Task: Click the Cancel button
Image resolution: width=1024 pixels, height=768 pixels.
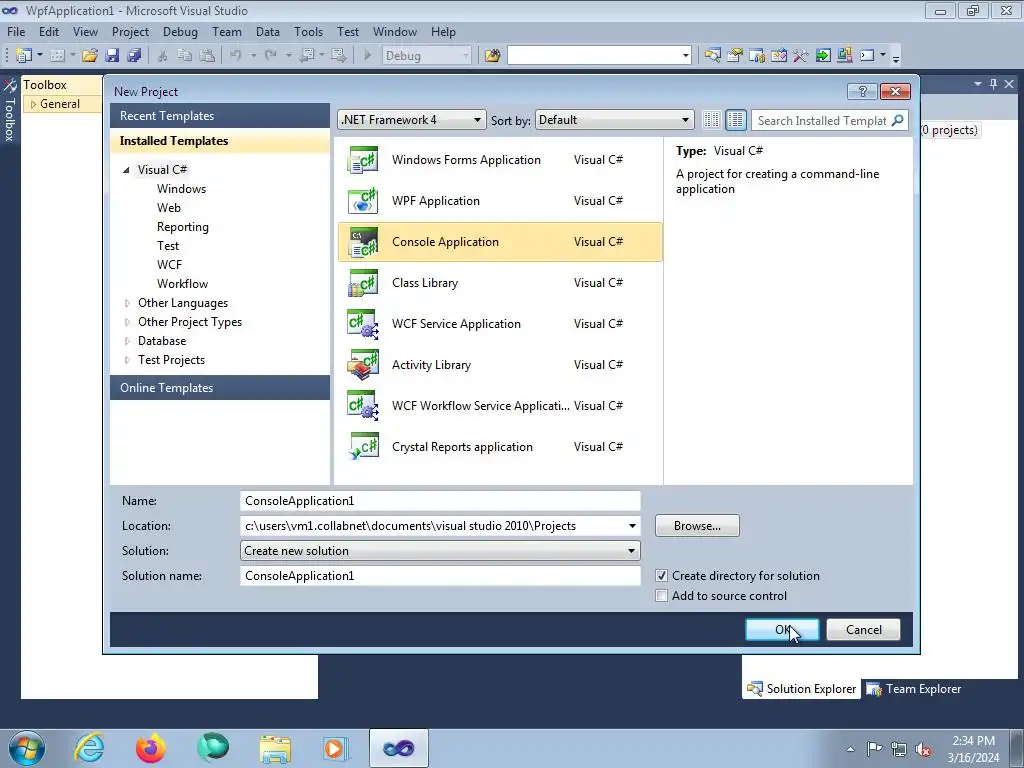Action: (x=863, y=630)
